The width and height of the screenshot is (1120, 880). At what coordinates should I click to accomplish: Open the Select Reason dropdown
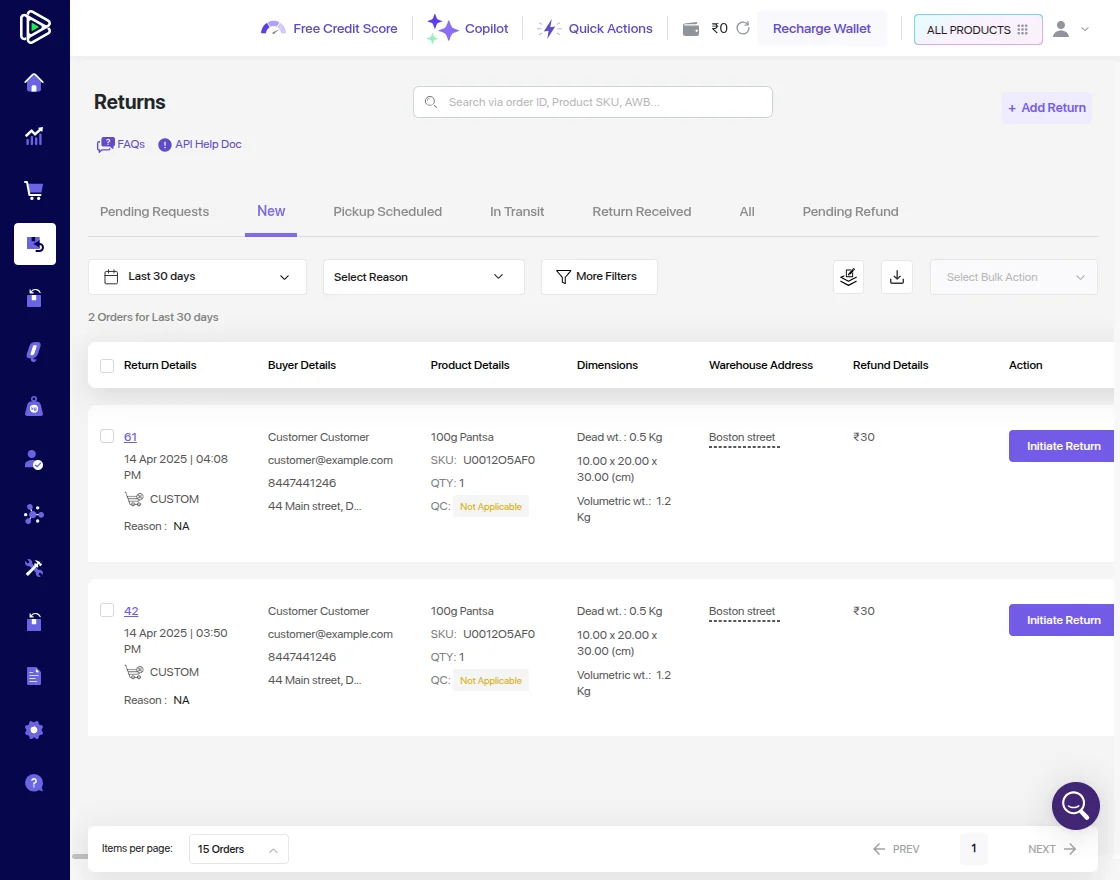click(423, 277)
